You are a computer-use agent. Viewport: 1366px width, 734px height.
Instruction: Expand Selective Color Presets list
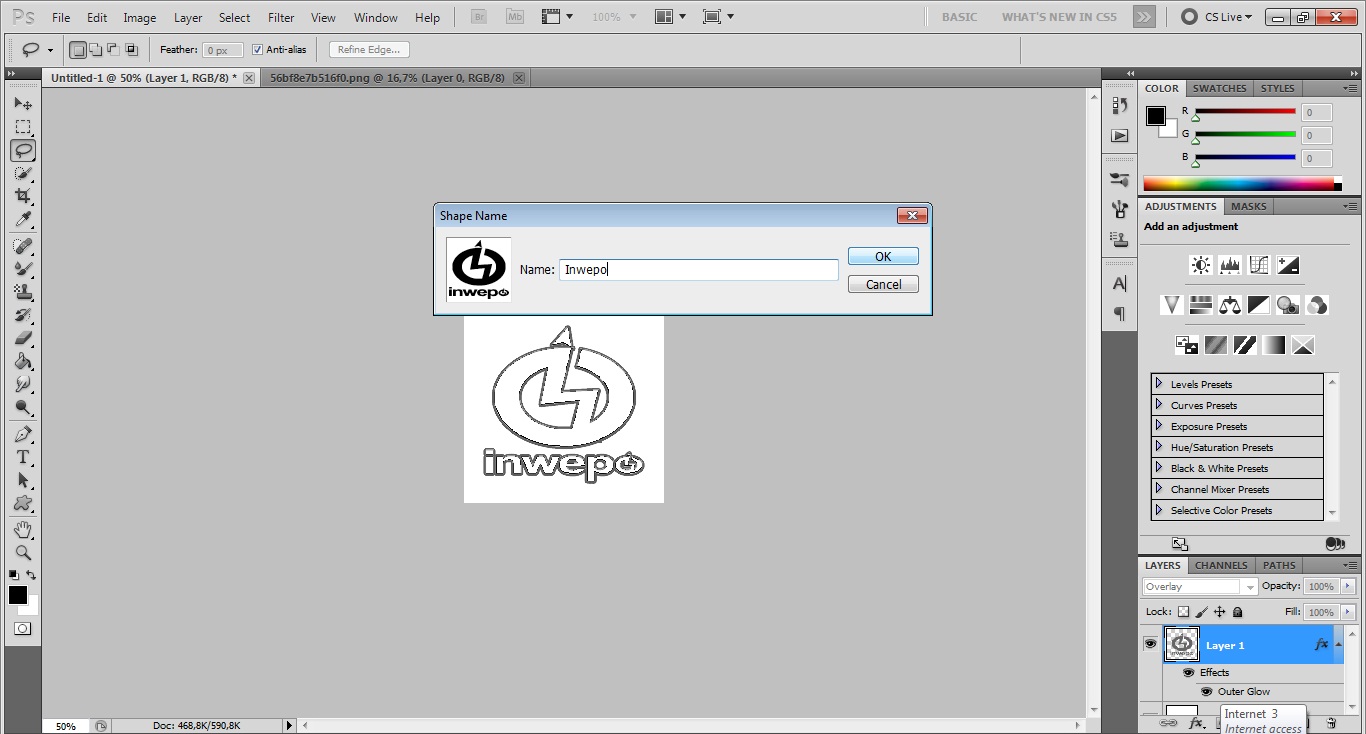click(x=1159, y=510)
